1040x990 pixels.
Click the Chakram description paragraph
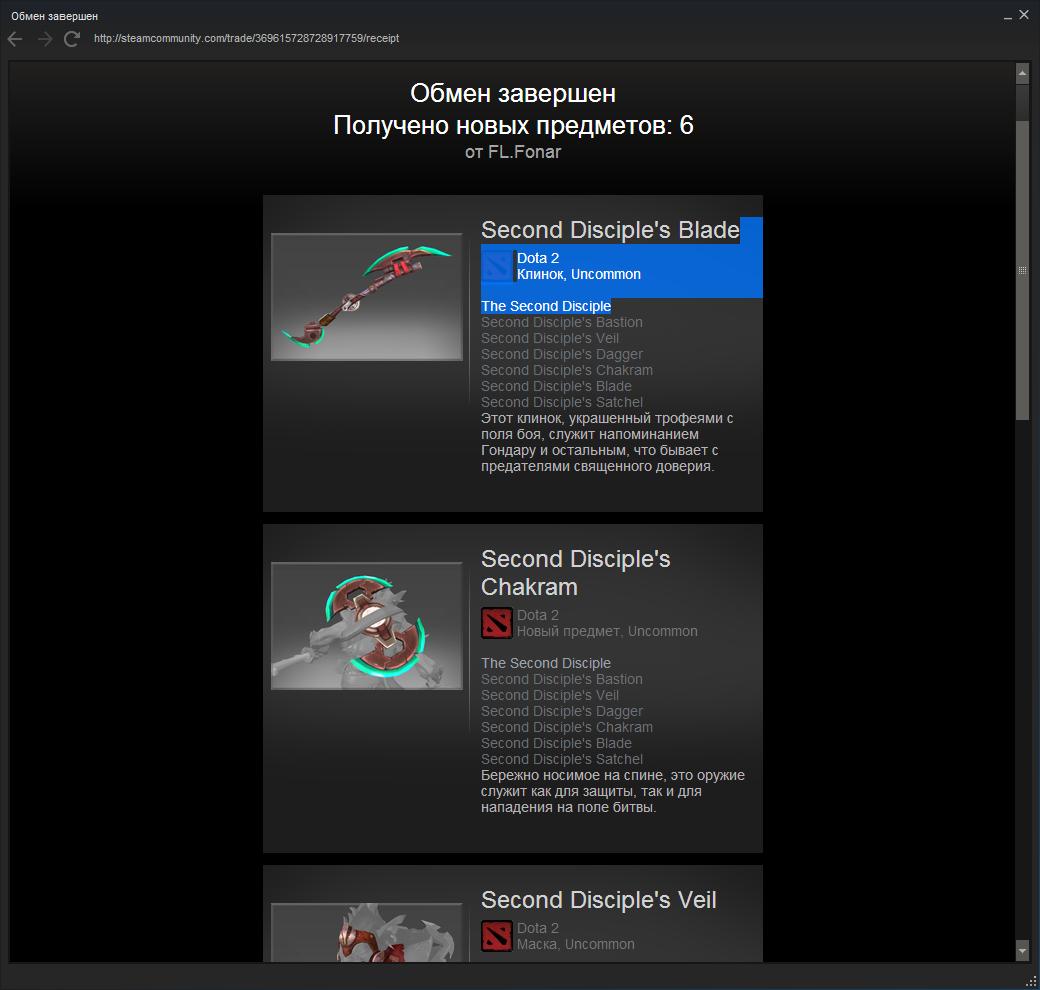coord(613,791)
